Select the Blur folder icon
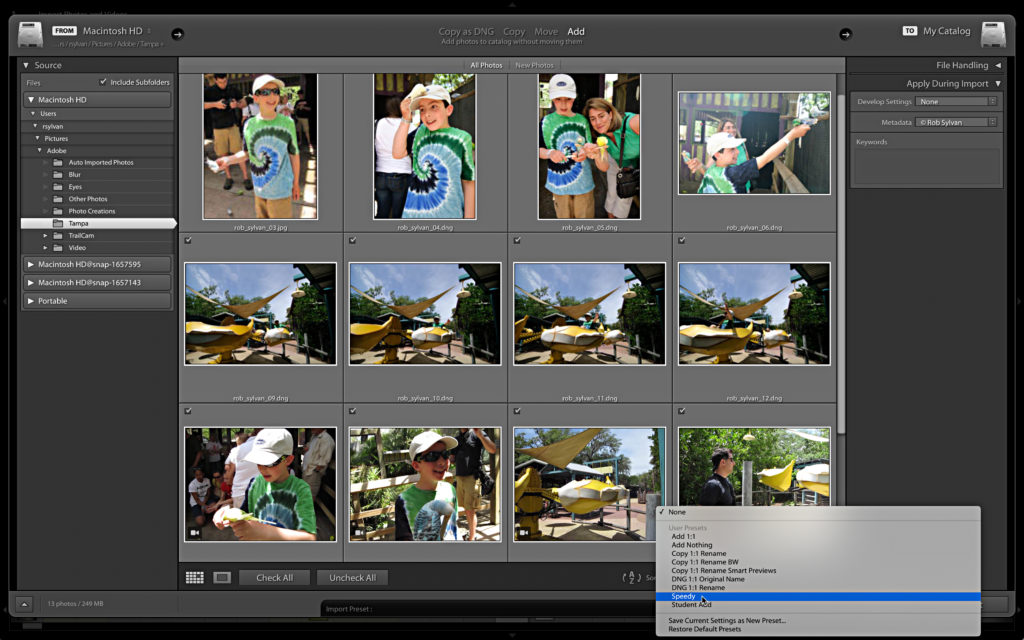The height and width of the screenshot is (640, 1024). (x=58, y=175)
